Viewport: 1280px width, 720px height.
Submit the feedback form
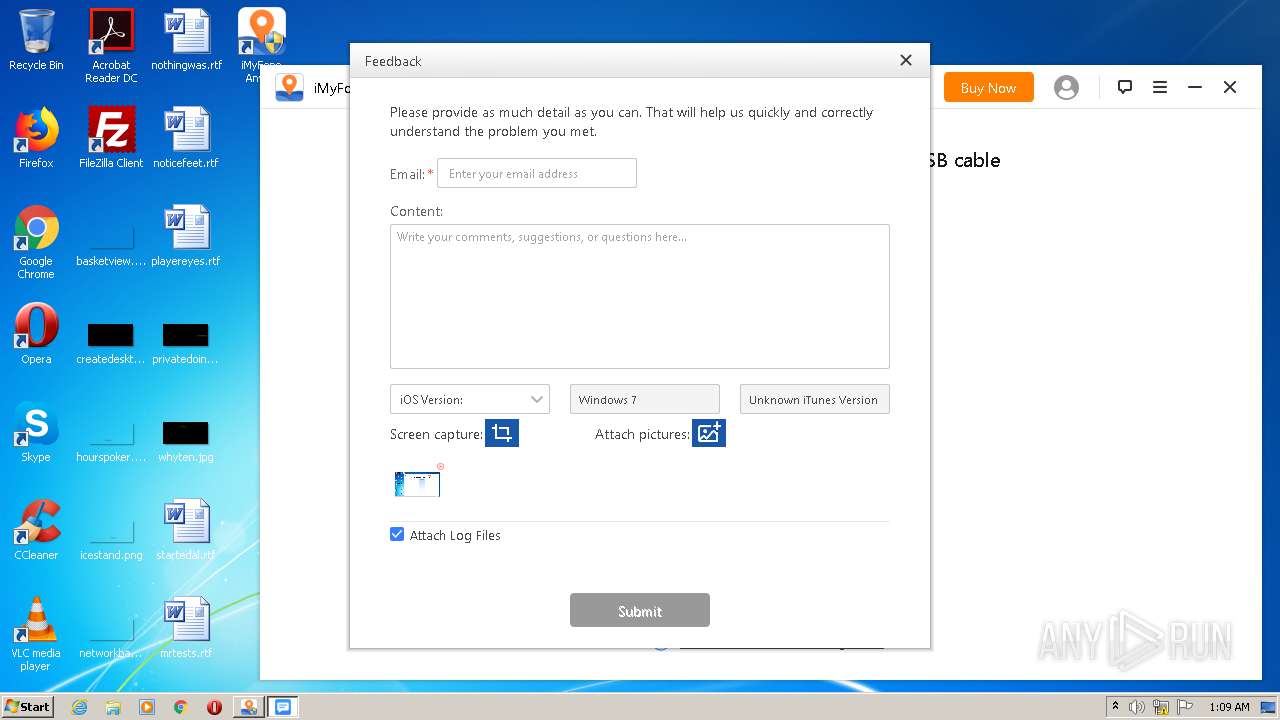[x=640, y=611]
